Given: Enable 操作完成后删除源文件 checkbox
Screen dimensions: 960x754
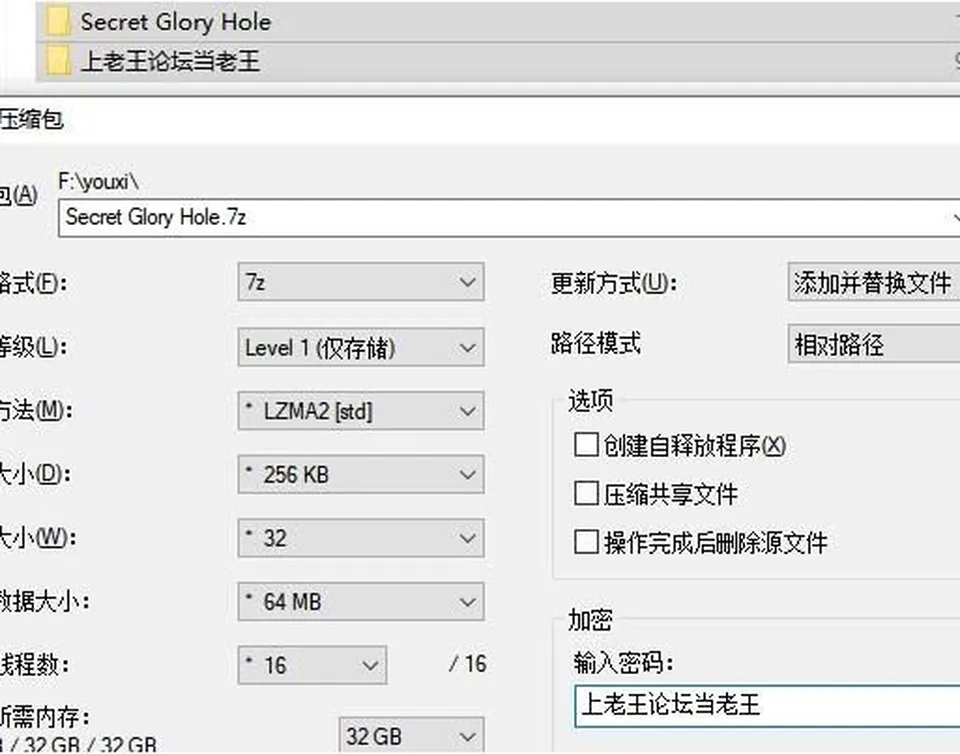Looking at the screenshot, I should 586,542.
